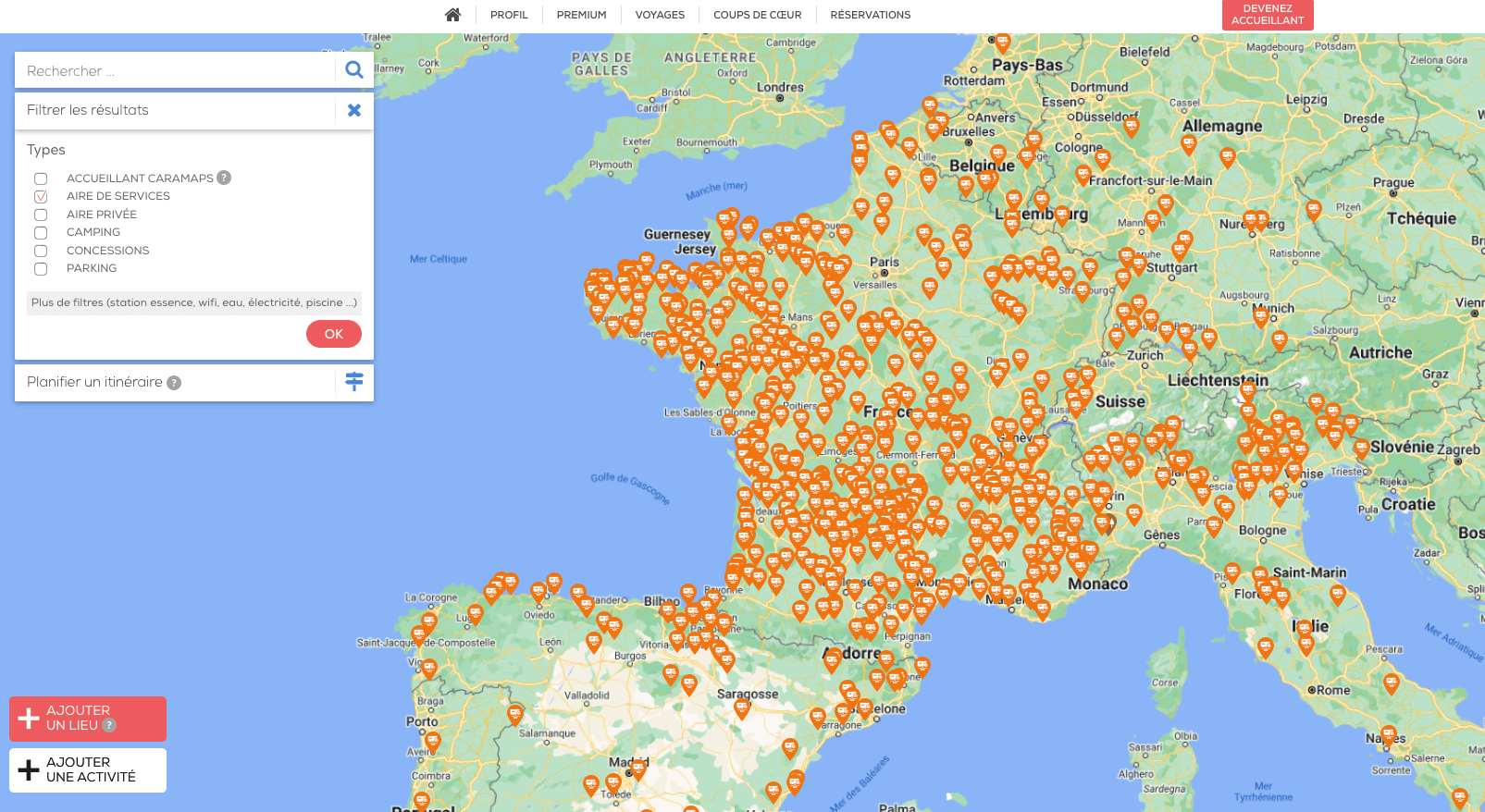This screenshot has height=812, width=1485.
Task: Select the map marker near Gênes
Action: pos(1134,514)
